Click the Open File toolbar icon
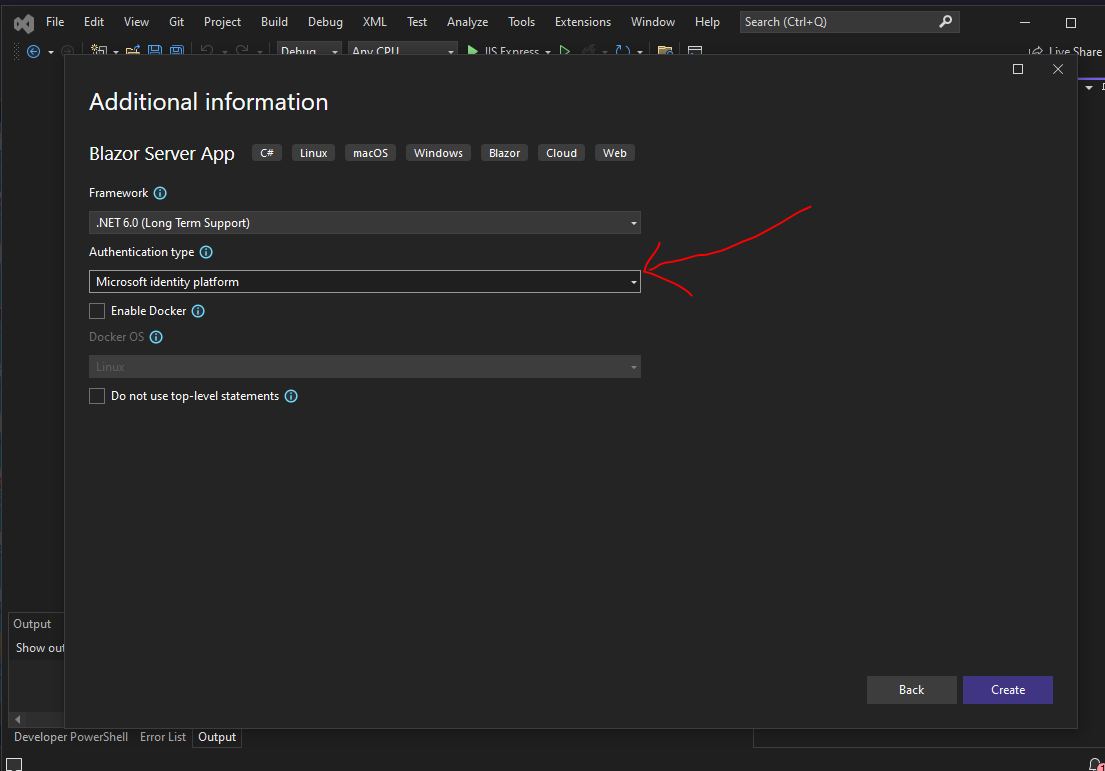Image resolution: width=1105 pixels, height=771 pixels. click(x=133, y=50)
